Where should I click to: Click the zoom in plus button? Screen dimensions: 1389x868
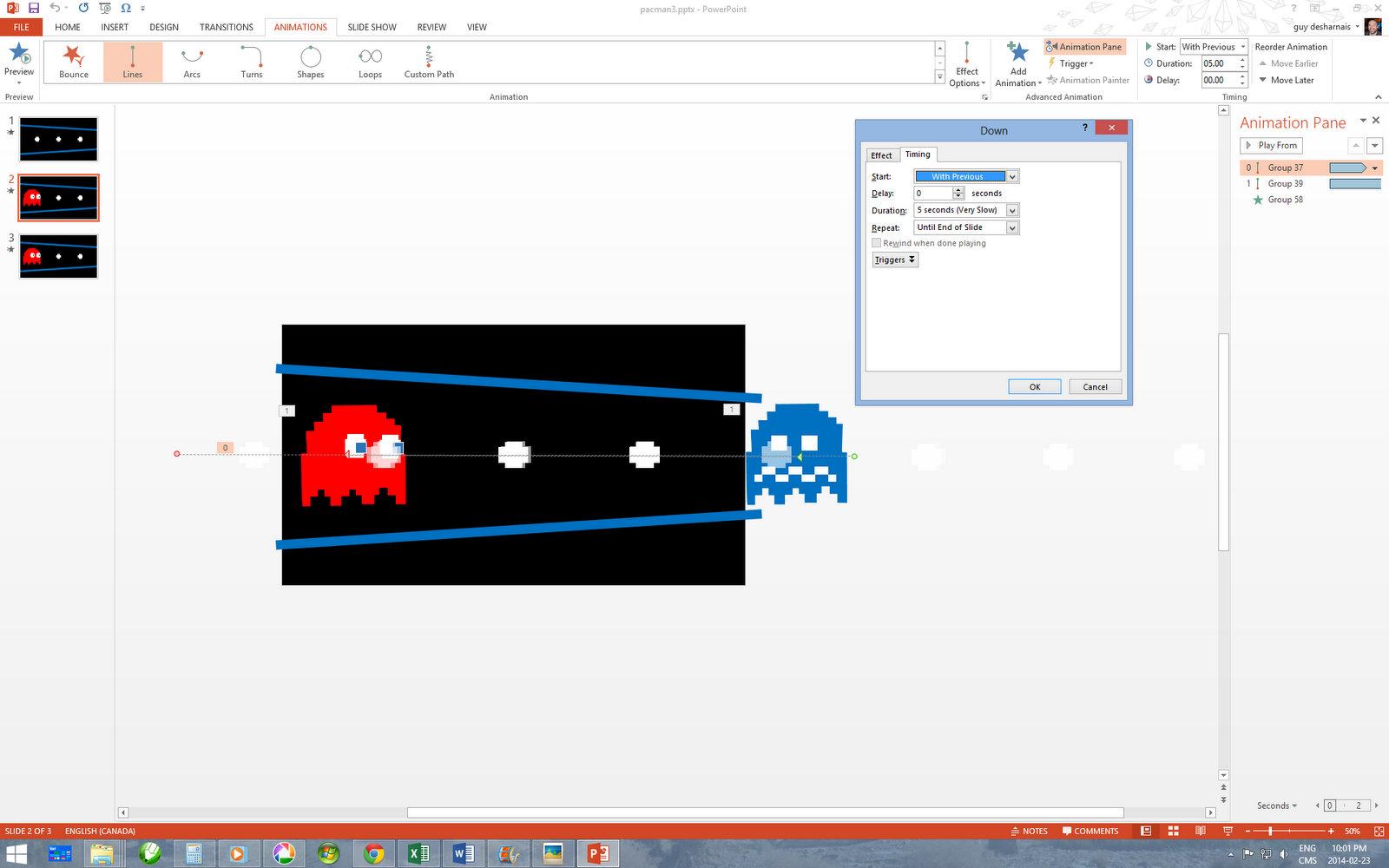[x=1331, y=831]
